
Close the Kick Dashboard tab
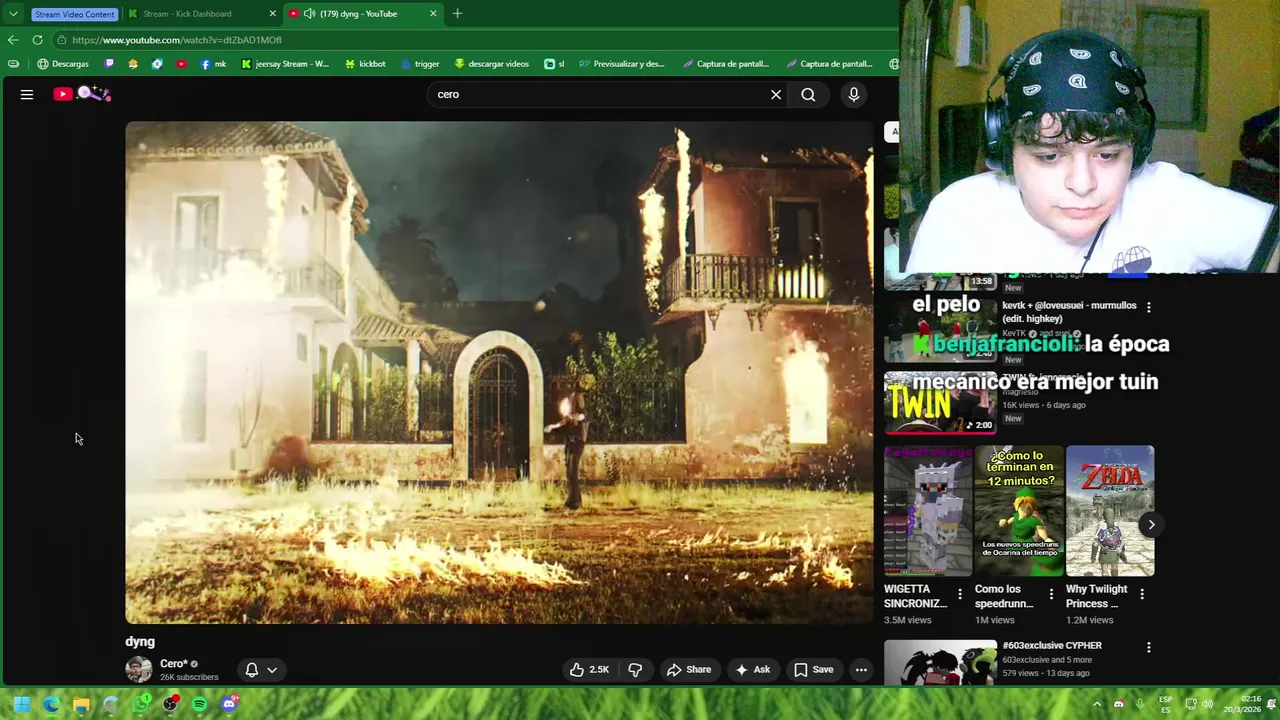click(x=273, y=14)
